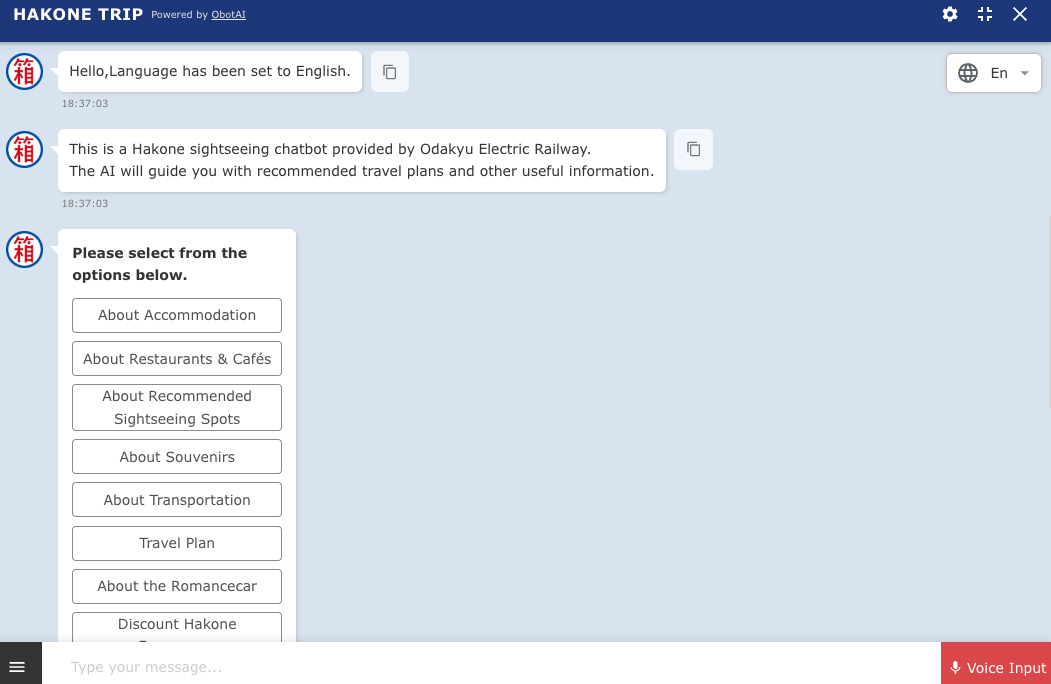The image size is (1051, 684).
Task: Close the Hakone Trip chat window
Action: [1020, 14]
